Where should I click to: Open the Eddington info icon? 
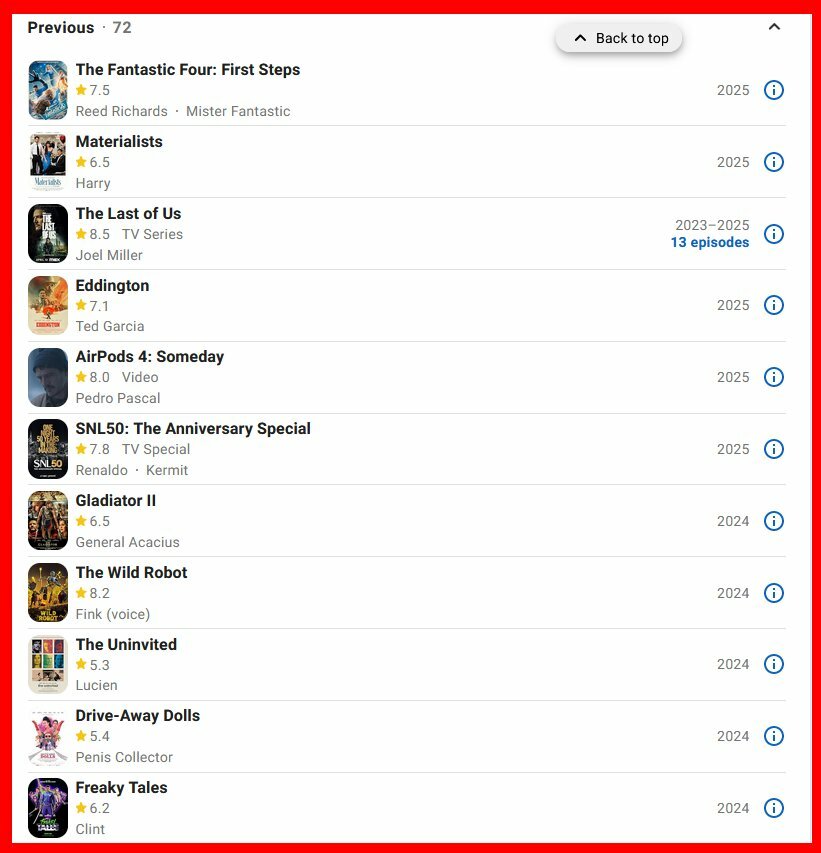pos(773,305)
